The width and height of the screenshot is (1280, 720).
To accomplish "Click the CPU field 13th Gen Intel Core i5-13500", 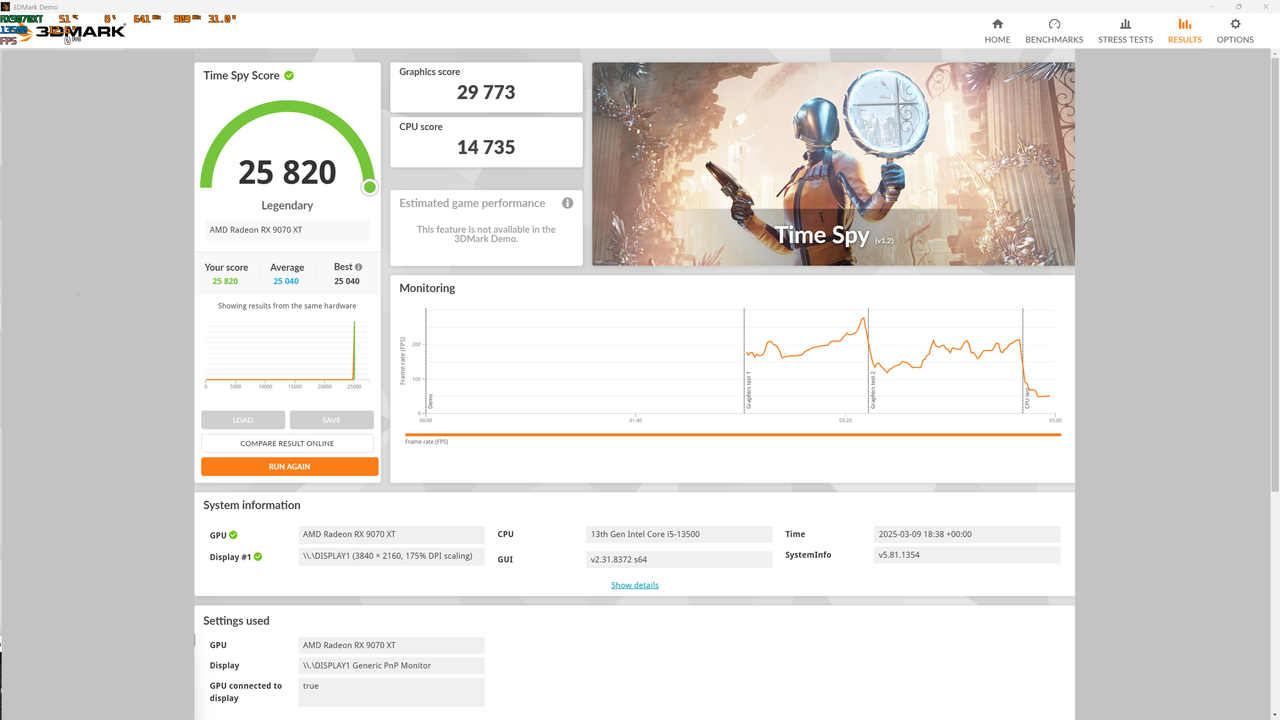I will [x=679, y=534].
